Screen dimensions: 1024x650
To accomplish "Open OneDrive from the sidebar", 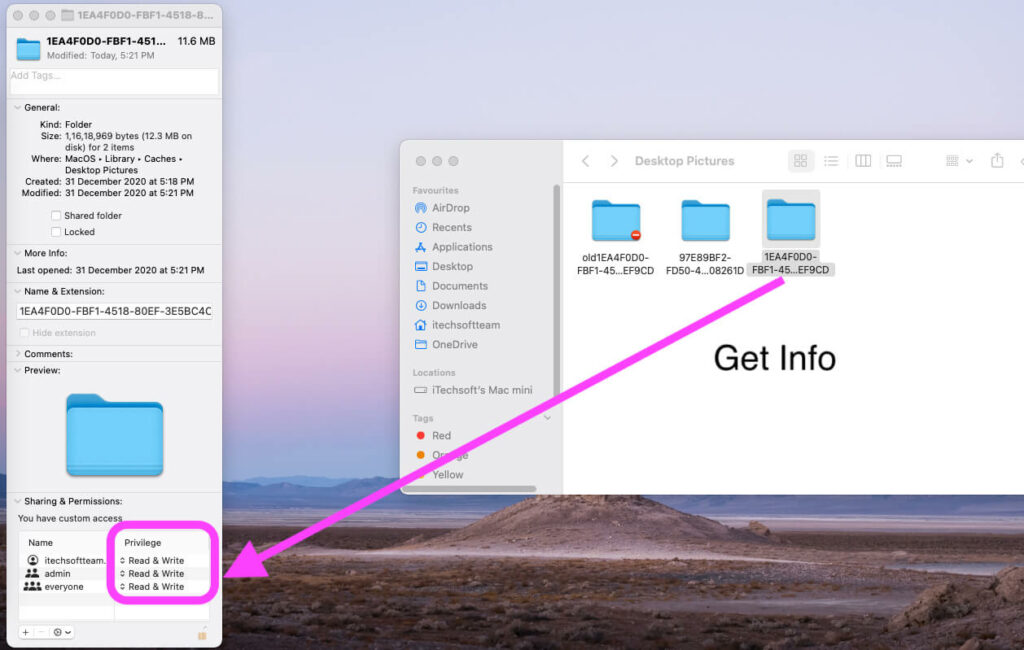I will (452, 344).
